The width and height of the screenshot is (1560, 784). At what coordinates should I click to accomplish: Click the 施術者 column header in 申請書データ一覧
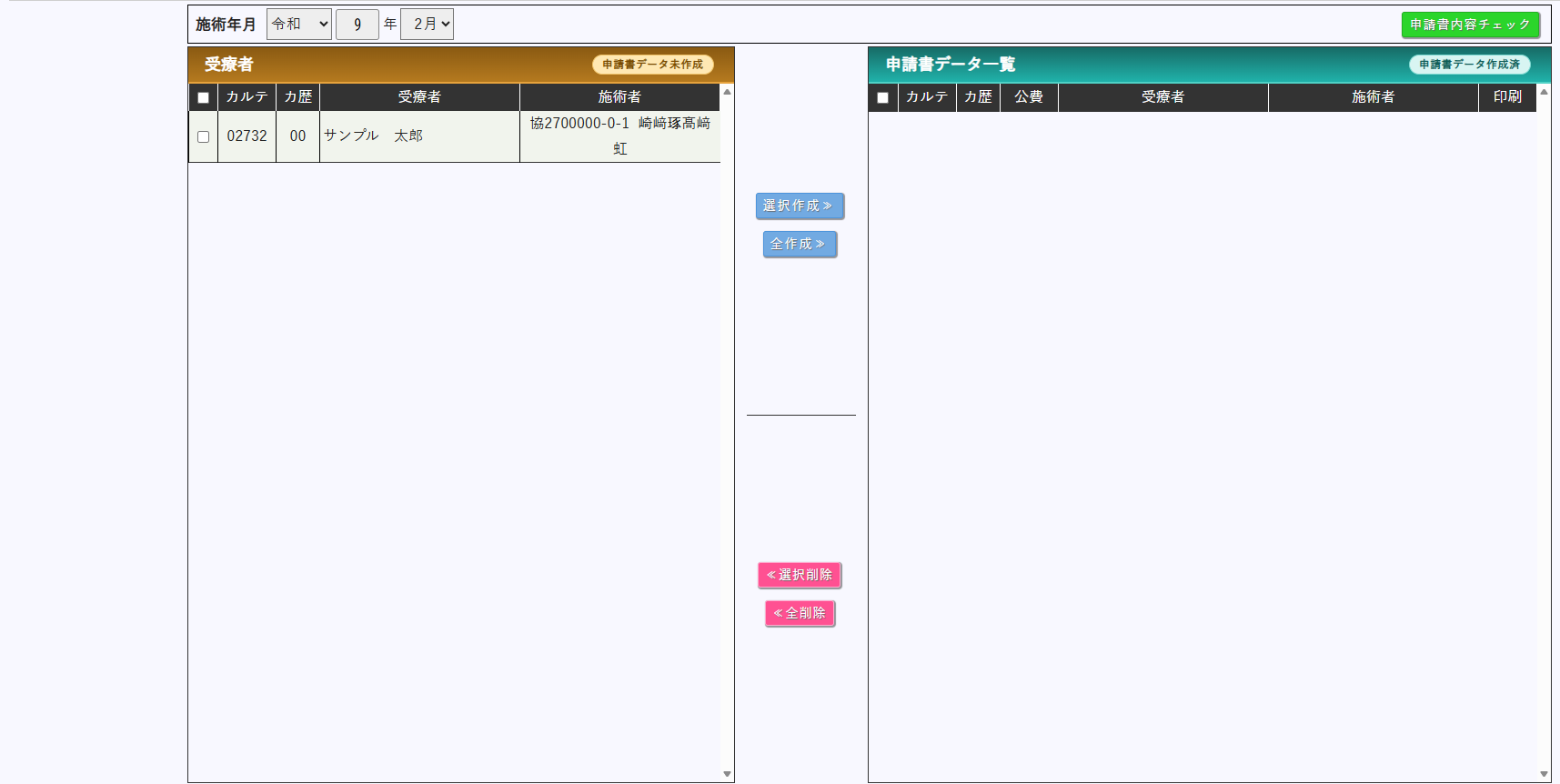[1374, 97]
